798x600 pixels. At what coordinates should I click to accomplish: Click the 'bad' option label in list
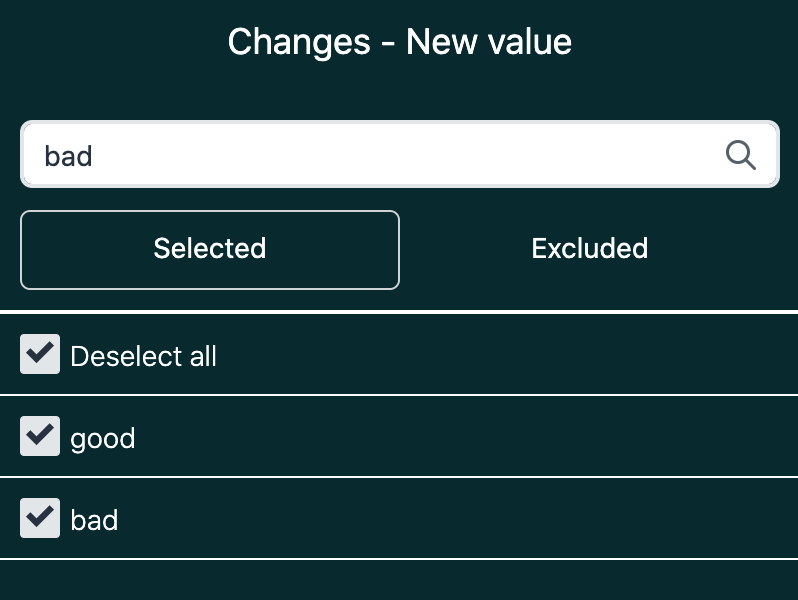(x=94, y=520)
